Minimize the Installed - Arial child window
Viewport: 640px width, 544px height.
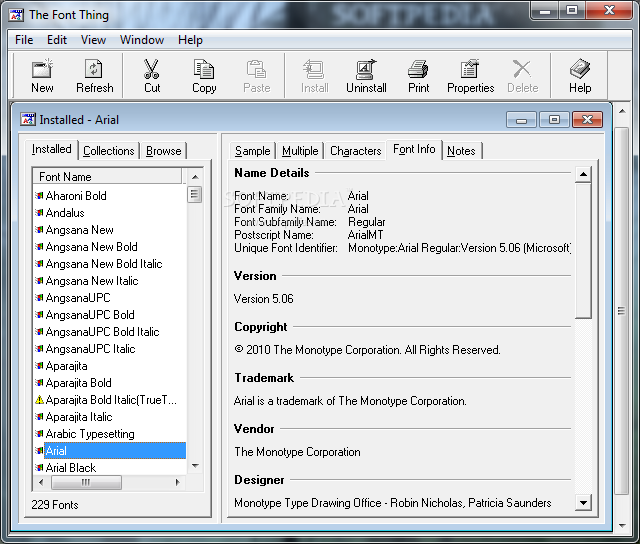click(521, 120)
